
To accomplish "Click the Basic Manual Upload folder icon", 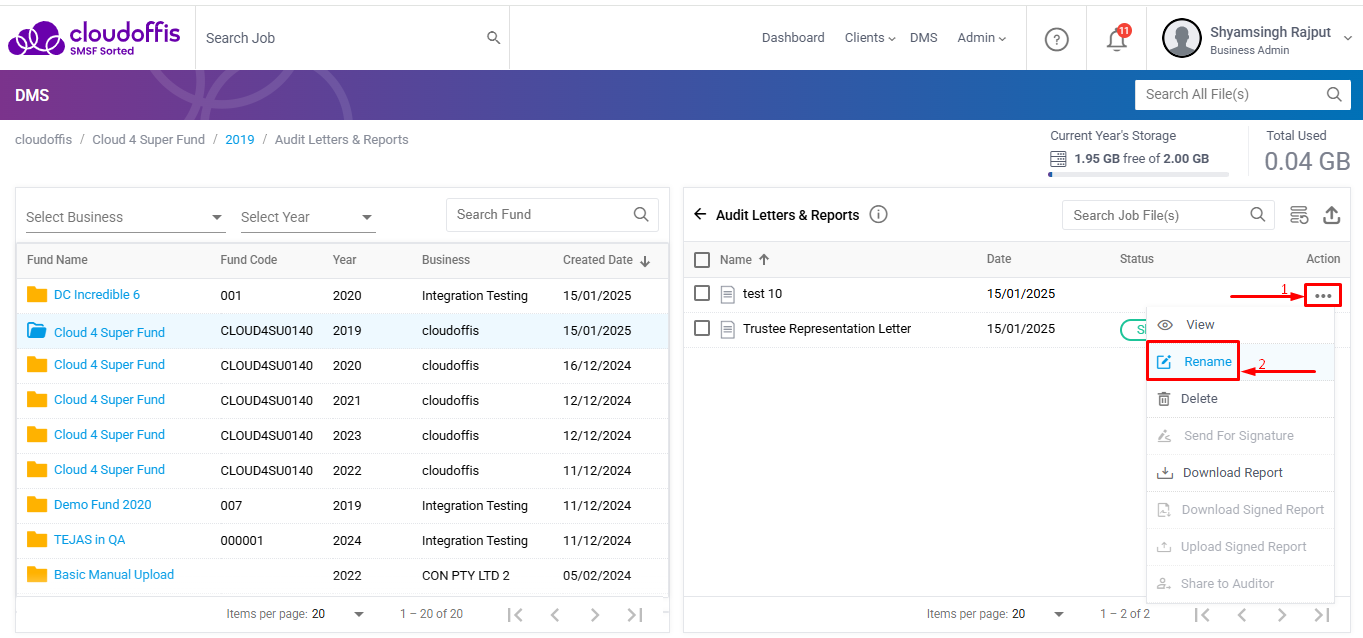I will (x=37, y=574).
